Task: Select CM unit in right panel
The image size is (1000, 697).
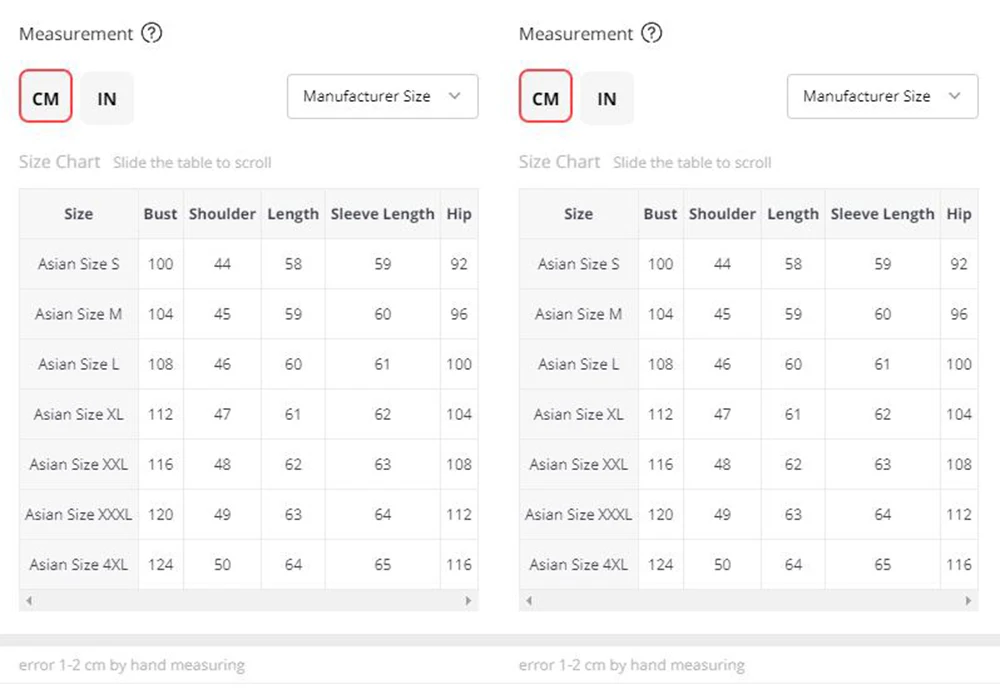Action: click(545, 96)
